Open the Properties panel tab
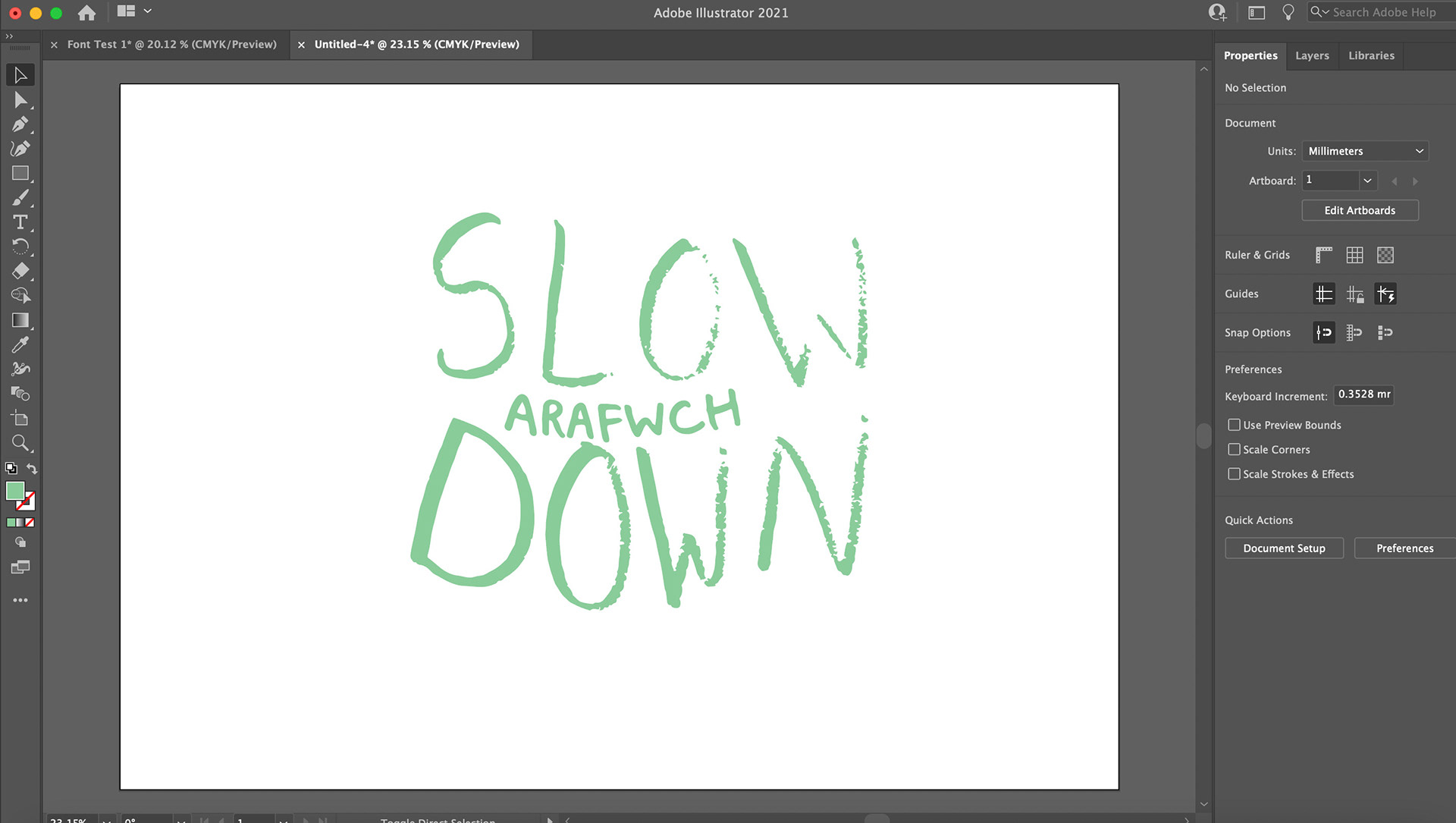This screenshot has width=1456, height=823. pos(1250,55)
